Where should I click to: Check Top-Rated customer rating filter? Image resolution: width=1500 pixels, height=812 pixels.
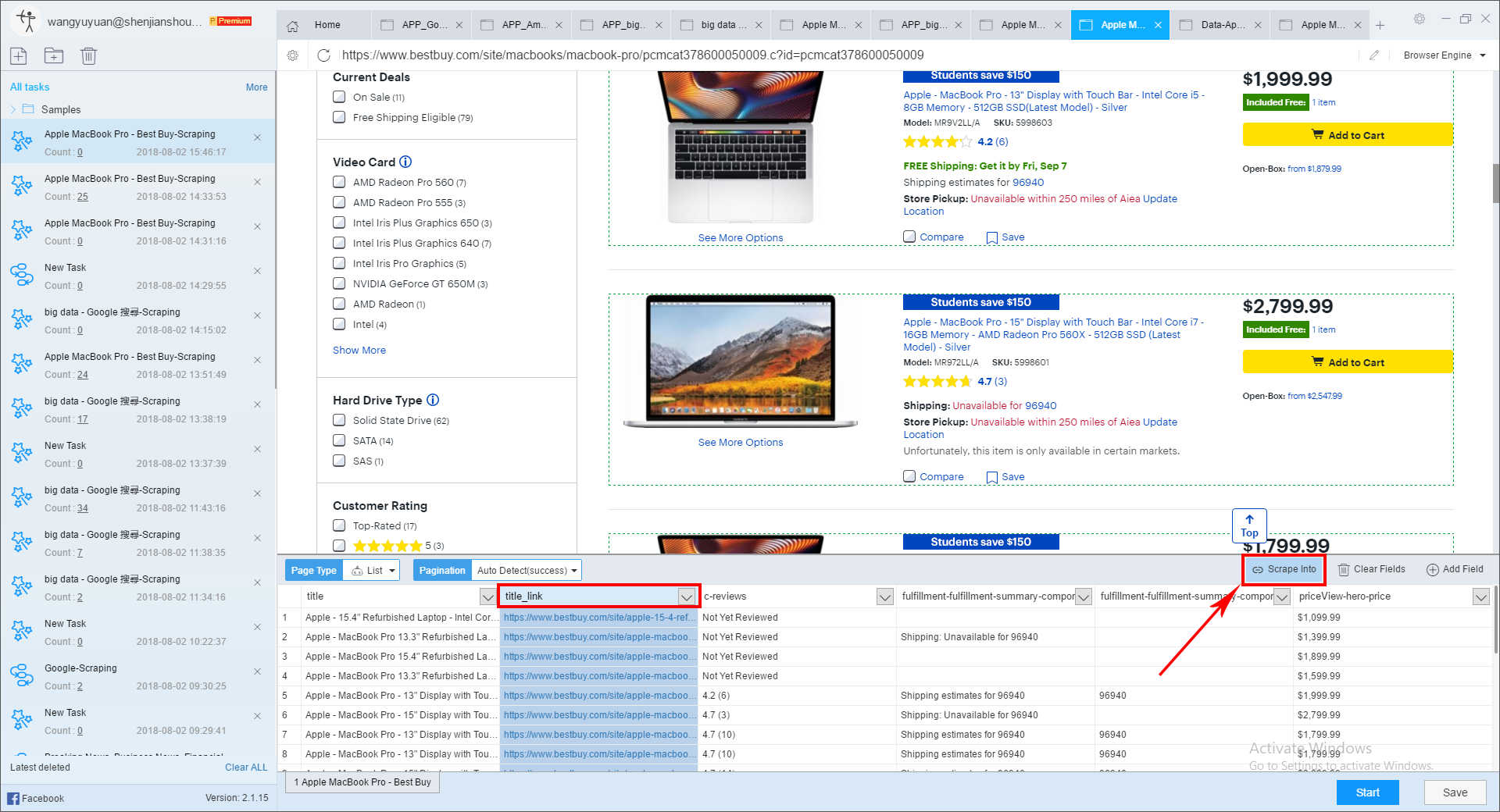(339, 525)
